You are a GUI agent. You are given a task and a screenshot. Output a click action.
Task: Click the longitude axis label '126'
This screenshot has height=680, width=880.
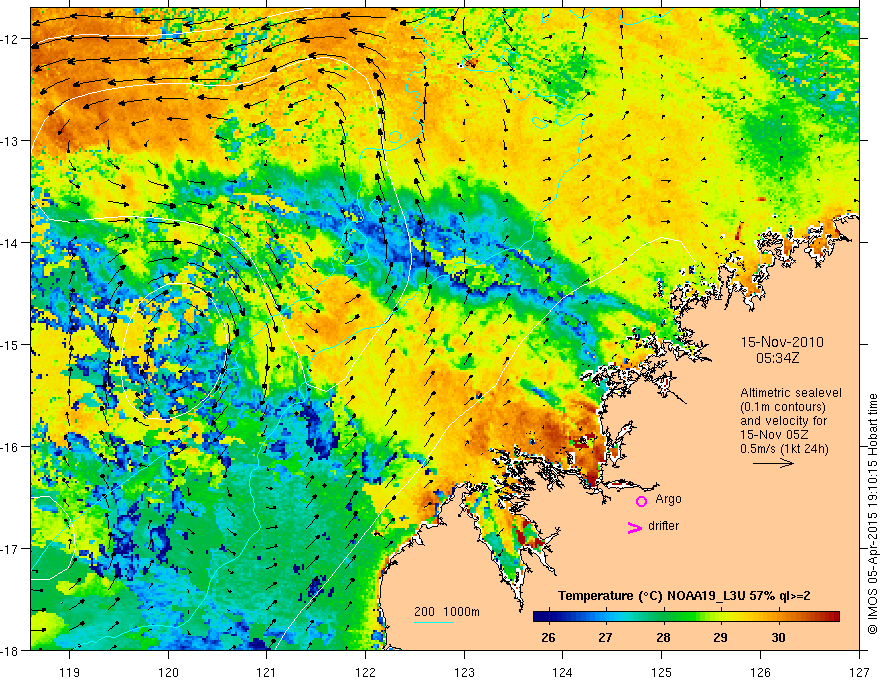(x=760, y=672)
